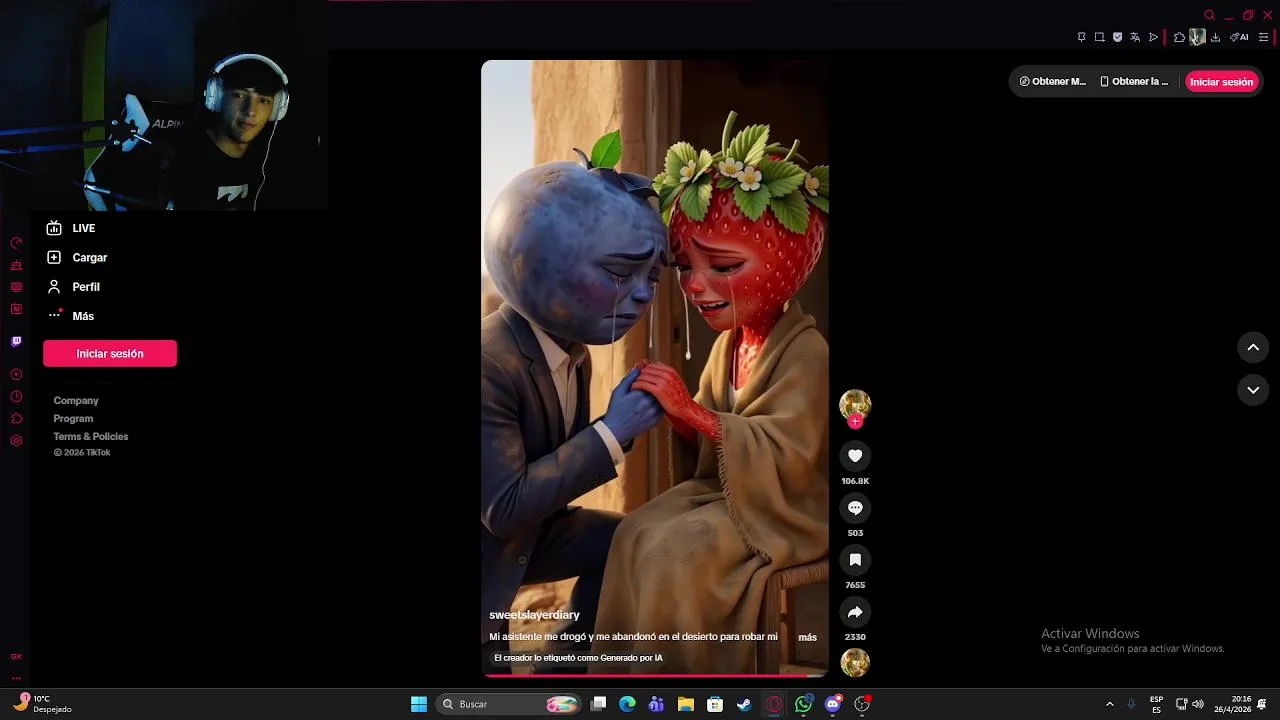Image resolution: width=1280 pixels, height=720 pixels.
Task: Bookmark the video with 7655 saves
Action: [855, 560]
